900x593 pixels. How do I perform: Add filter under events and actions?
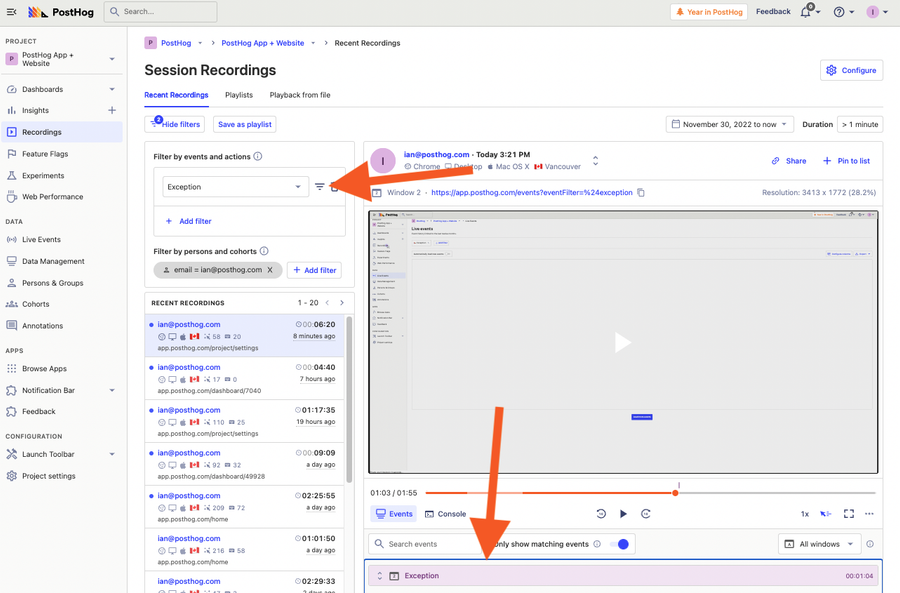pyautogui.click(x=189, y=221)
